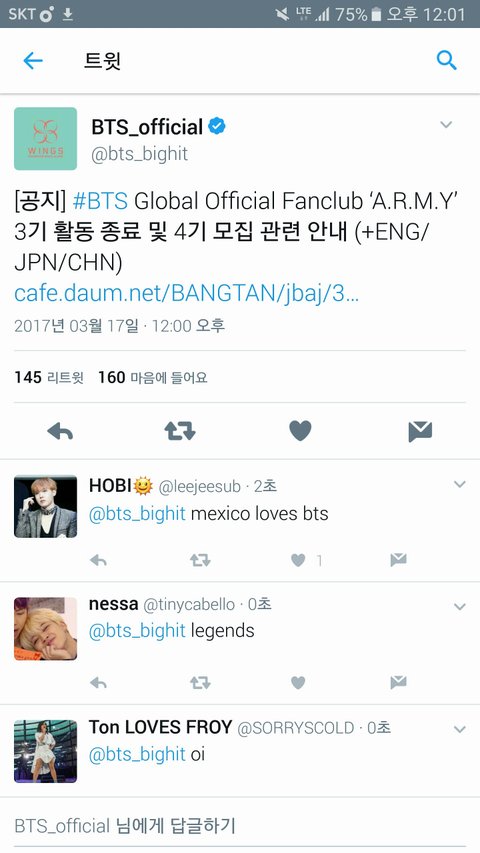
Task: Tap the back arrow icon
Action: 33,60
